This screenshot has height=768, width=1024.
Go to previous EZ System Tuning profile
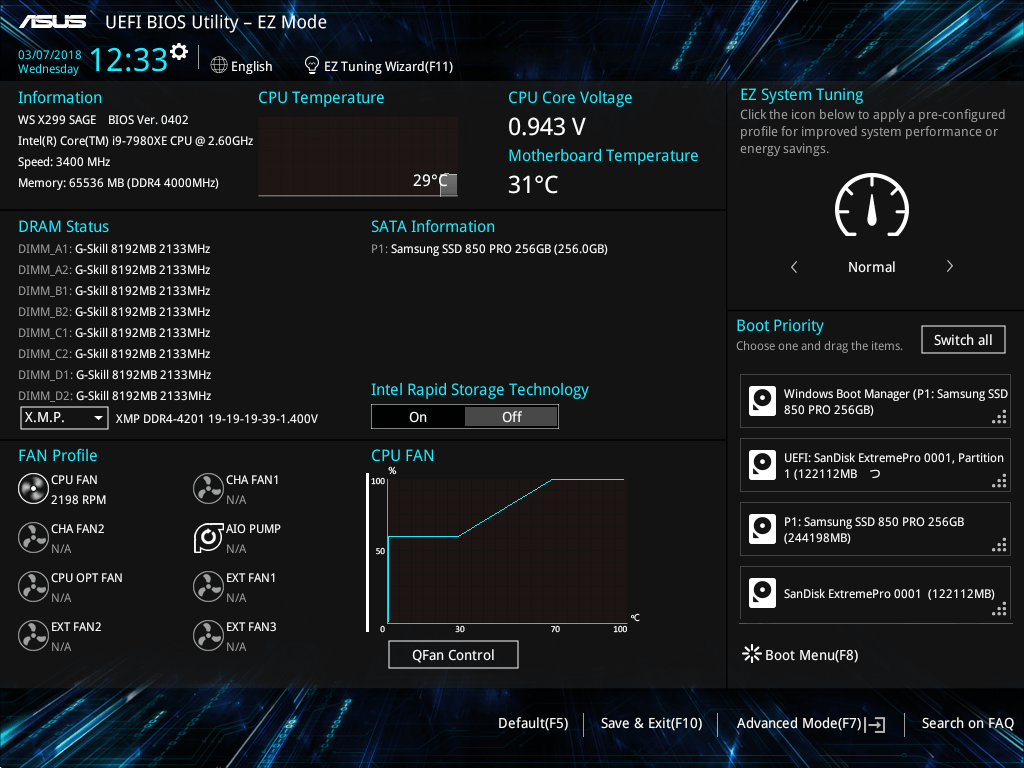coord(794,266)
